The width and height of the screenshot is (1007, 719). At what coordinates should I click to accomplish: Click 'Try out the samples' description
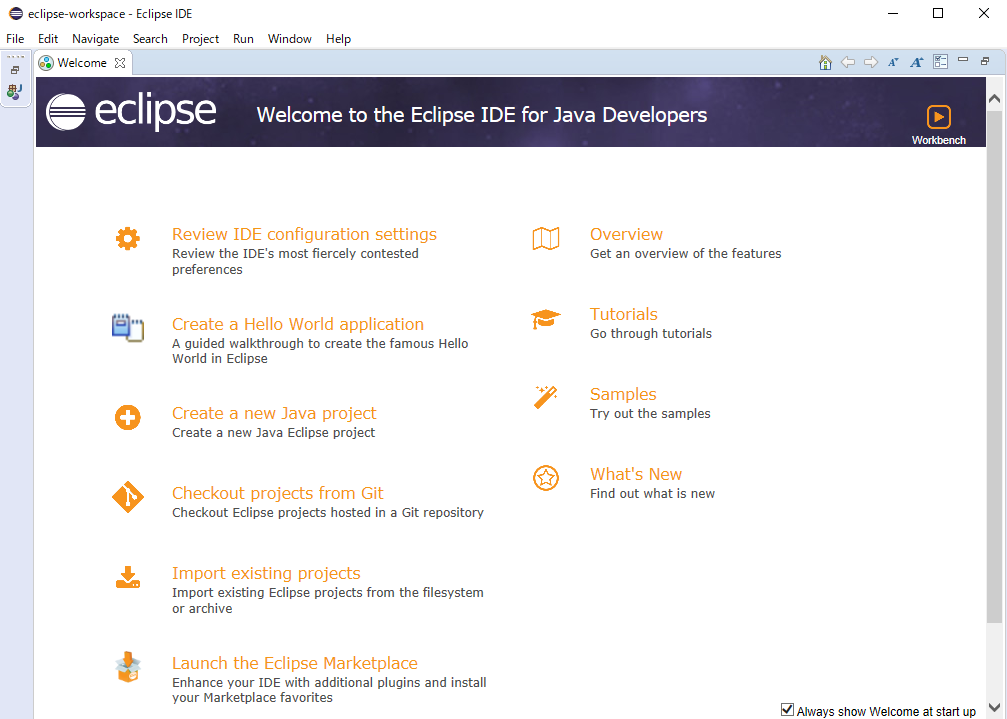pos(650,413)
